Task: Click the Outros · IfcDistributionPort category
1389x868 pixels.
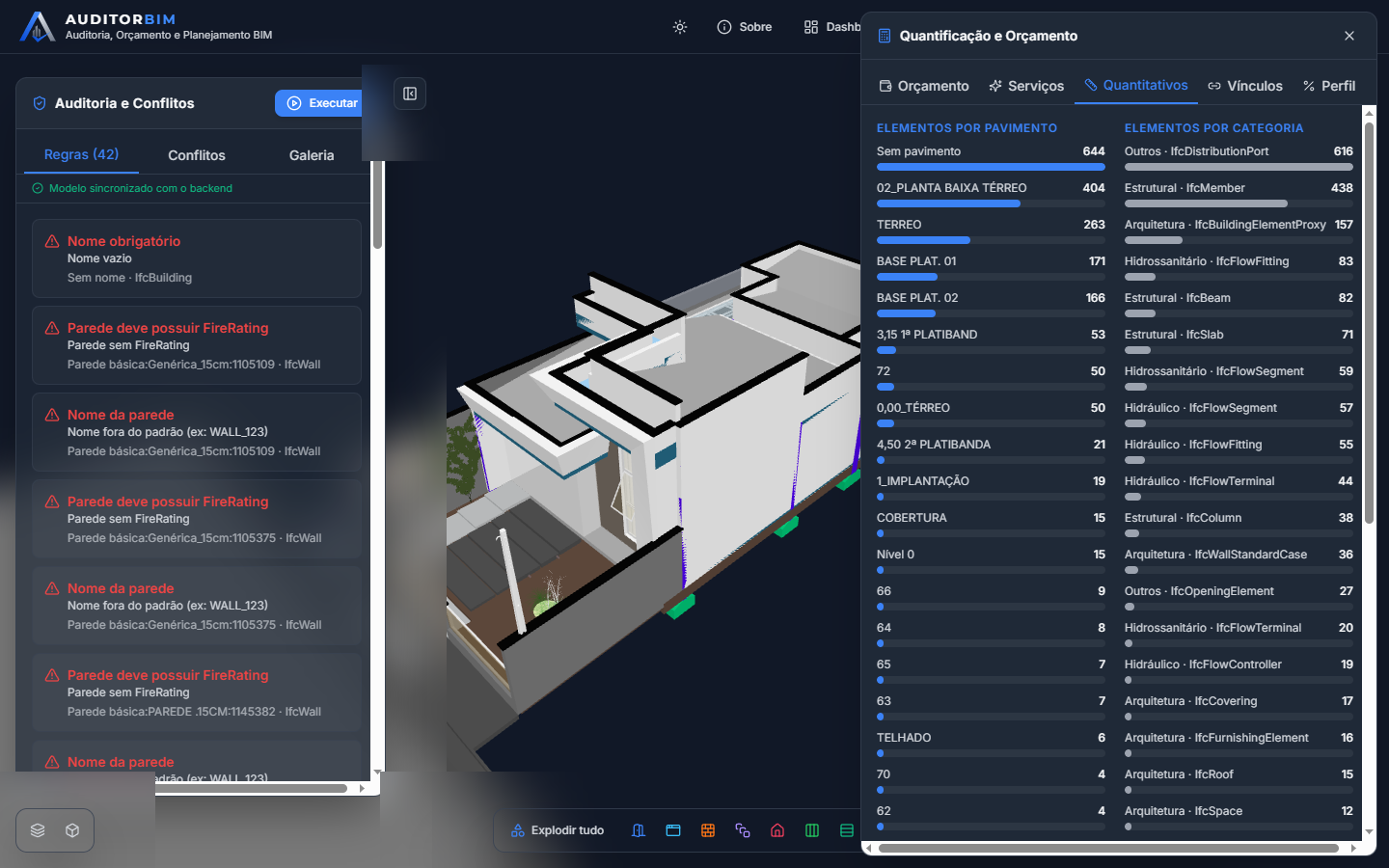Action: pyautogui.click(x=1239, y=157)
